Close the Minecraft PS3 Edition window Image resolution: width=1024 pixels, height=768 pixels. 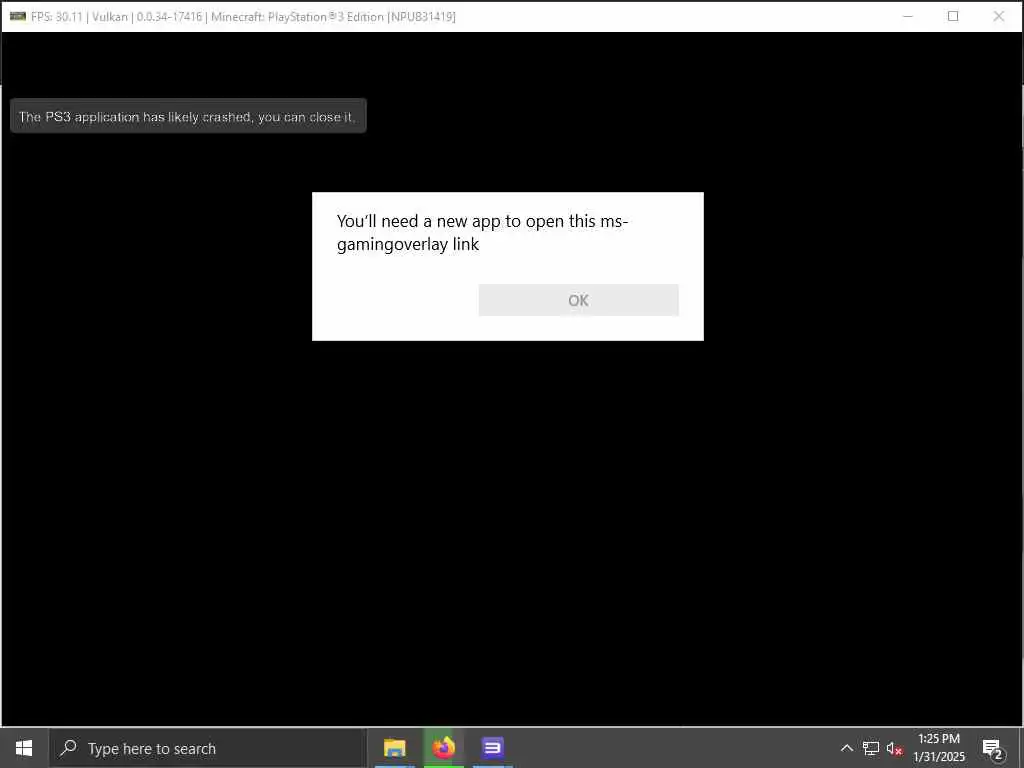click(x=999, y=16)
